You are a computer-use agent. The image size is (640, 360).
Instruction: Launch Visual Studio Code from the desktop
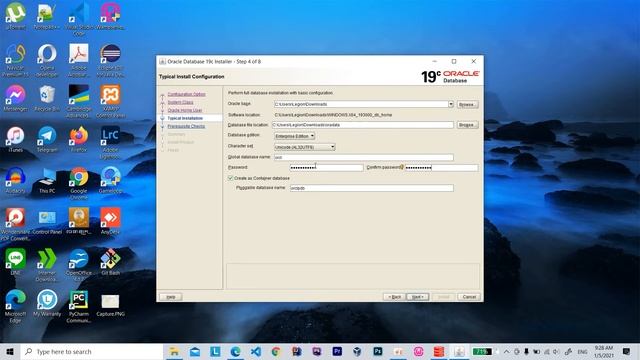79,19
